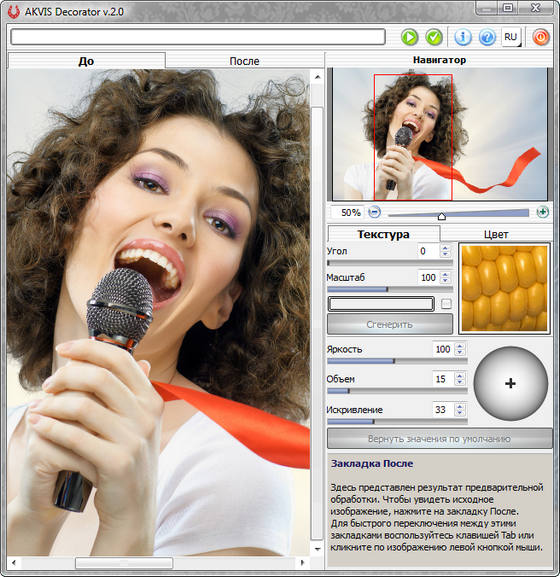Click Вернуть значения по умолчанию button
This screenshot has height=577, width=560.
(x=439, y=439)
